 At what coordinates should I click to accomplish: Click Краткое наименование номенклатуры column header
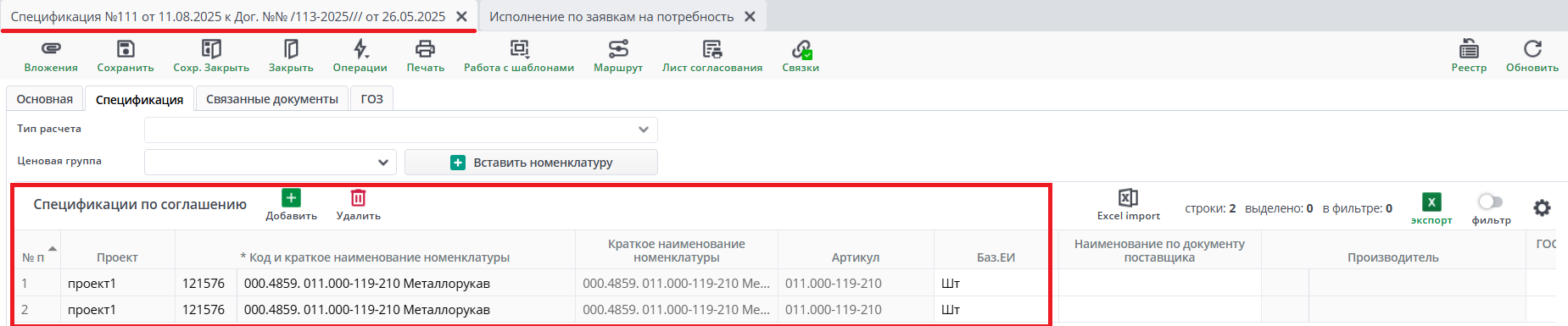click(677, 251)
